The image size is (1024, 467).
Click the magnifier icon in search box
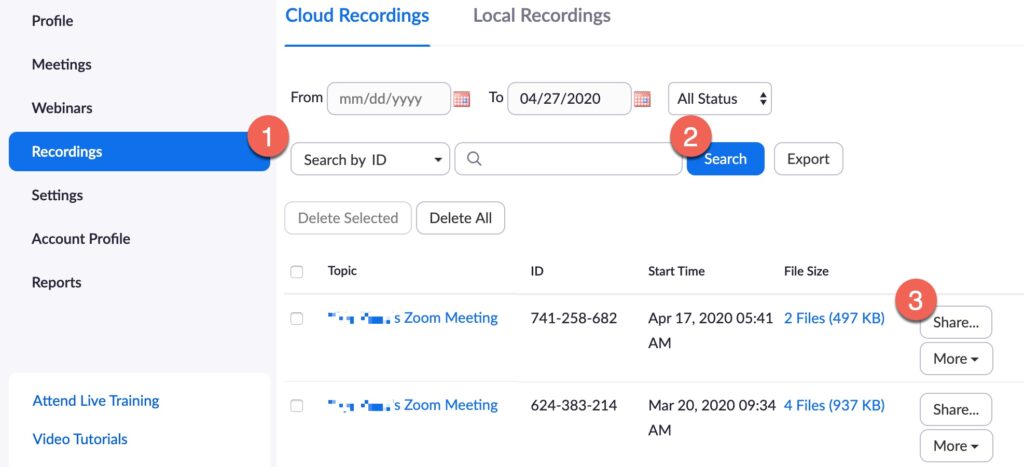pos(475,159)
